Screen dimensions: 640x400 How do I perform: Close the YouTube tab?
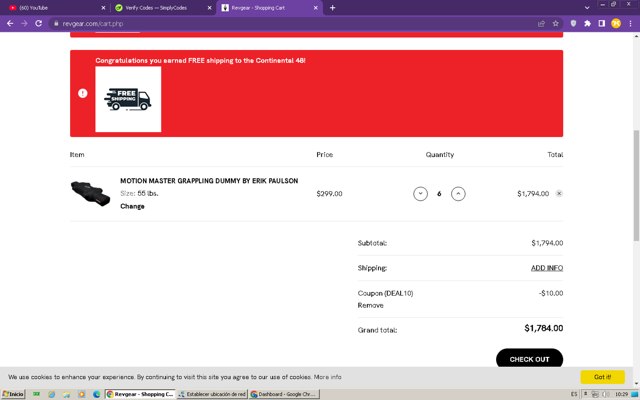pos(103,8)
